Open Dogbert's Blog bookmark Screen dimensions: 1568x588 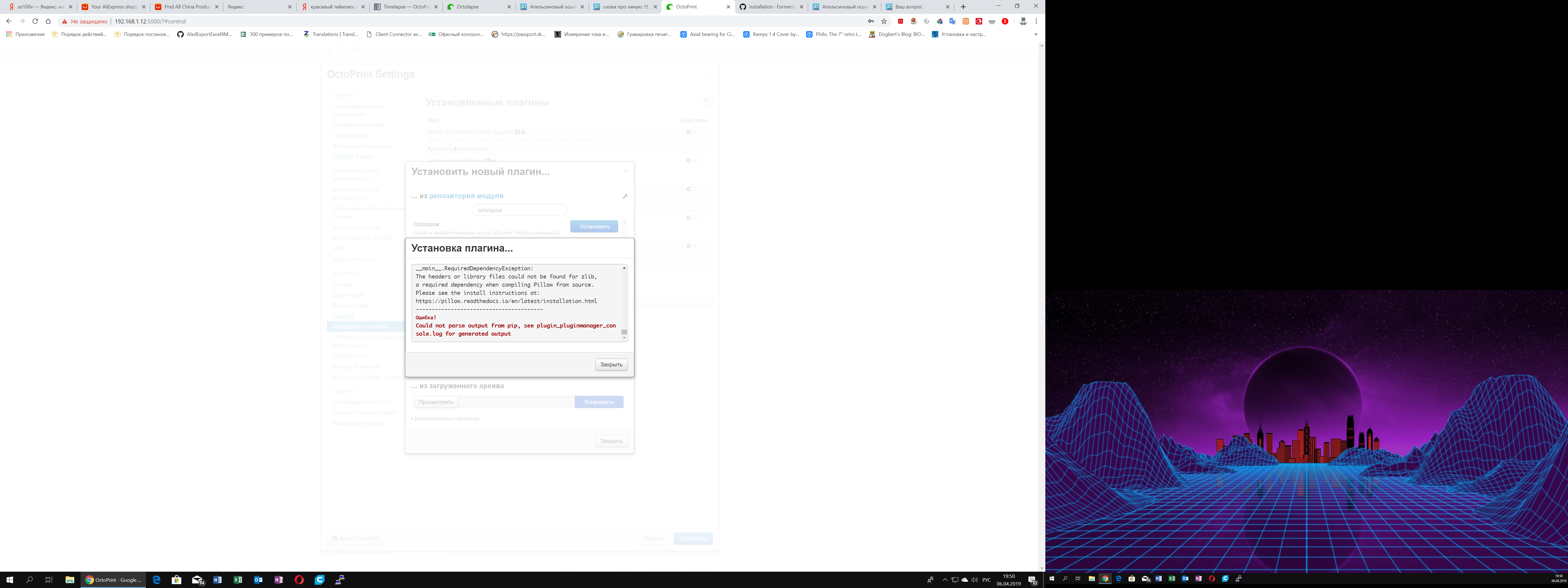(897, 34)
